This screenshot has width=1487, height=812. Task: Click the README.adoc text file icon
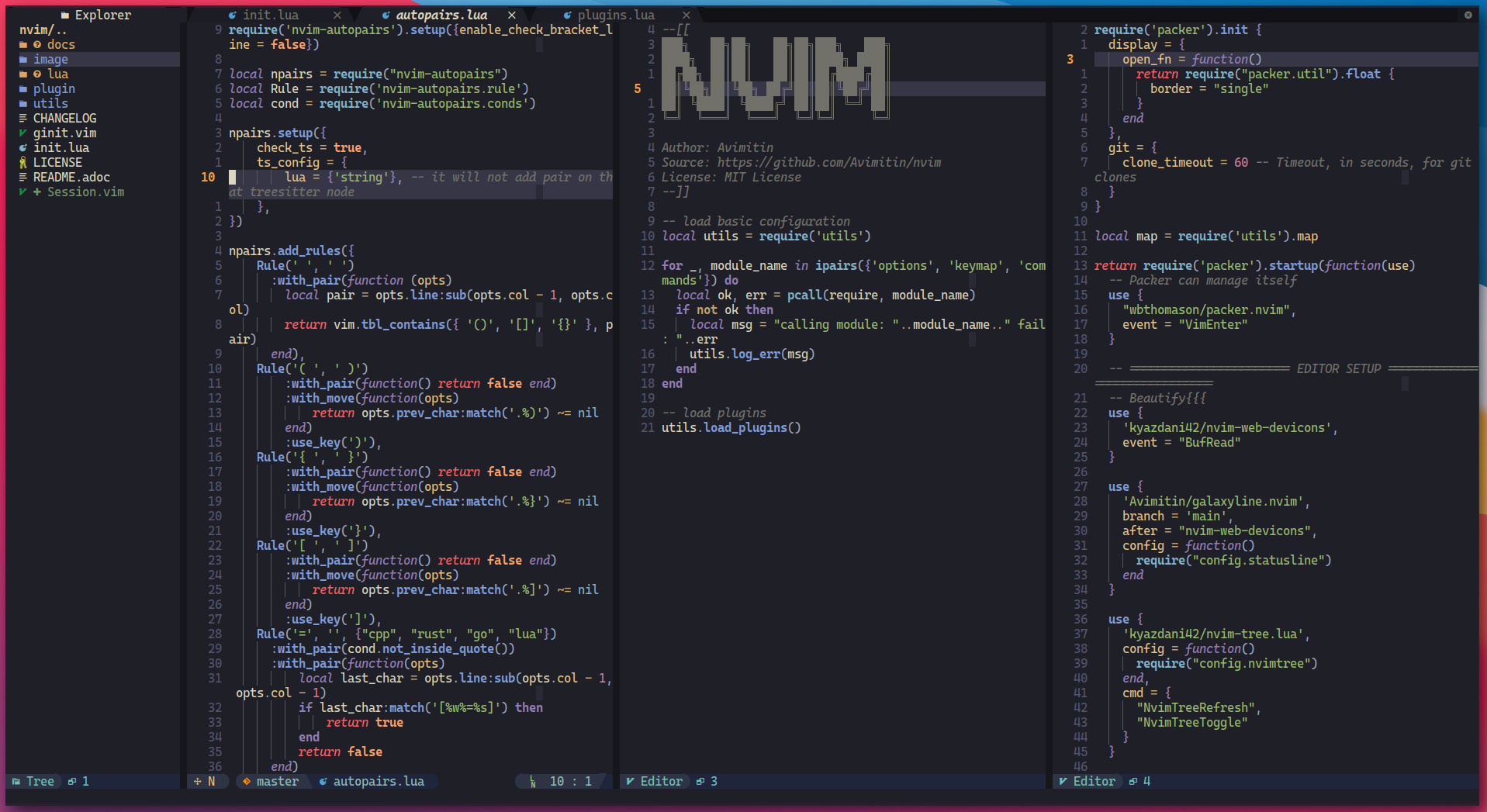[x=23, y=178]
